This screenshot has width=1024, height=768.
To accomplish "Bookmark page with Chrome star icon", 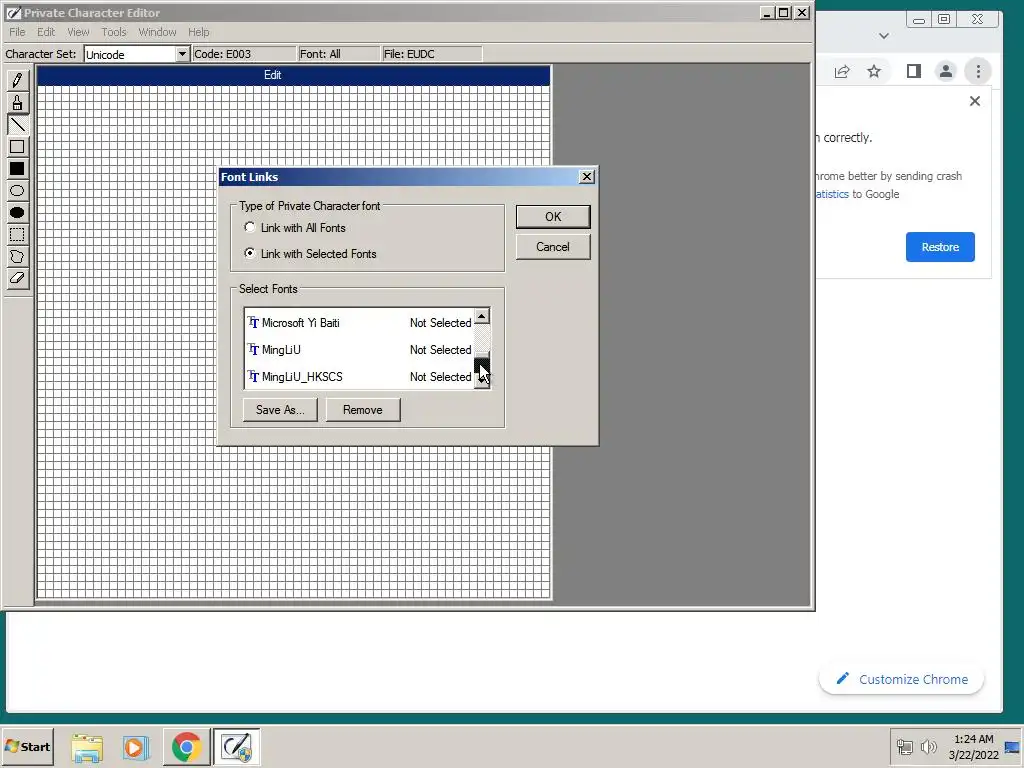I will (x=874, y=71).
